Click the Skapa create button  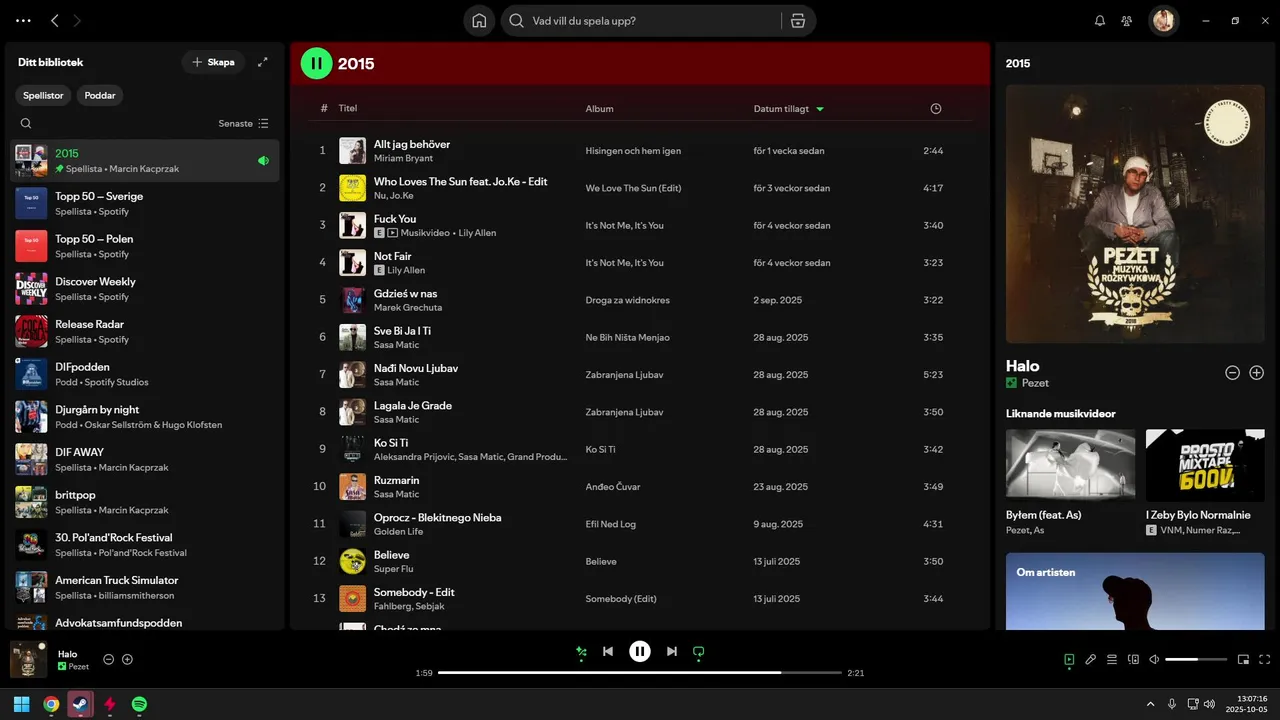pos(213,62)
